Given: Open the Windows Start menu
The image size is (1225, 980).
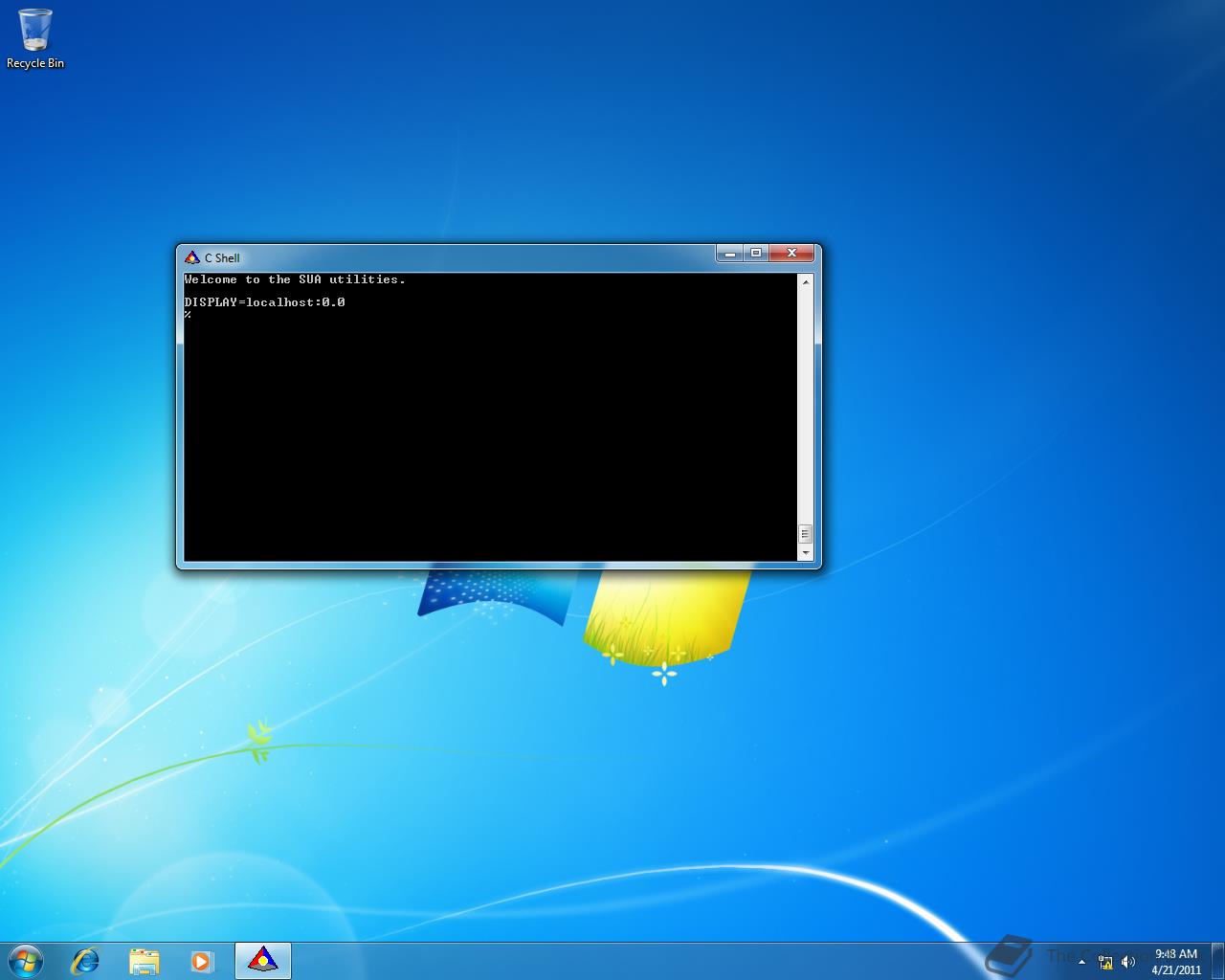Looking at the screenshot, I should [26, 960].
